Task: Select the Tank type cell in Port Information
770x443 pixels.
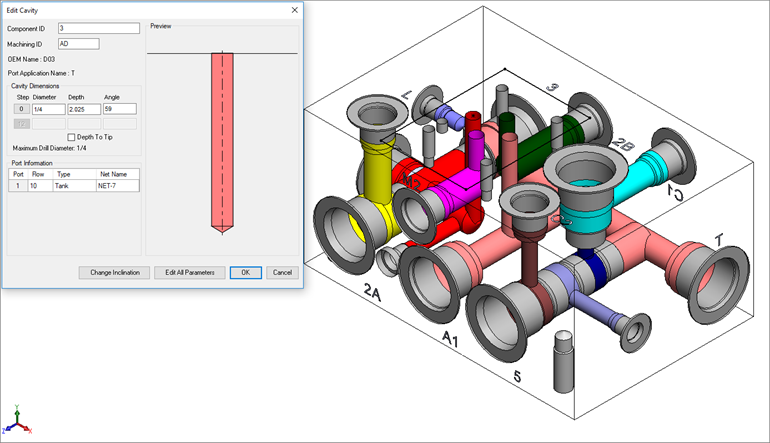Action: 74,186
